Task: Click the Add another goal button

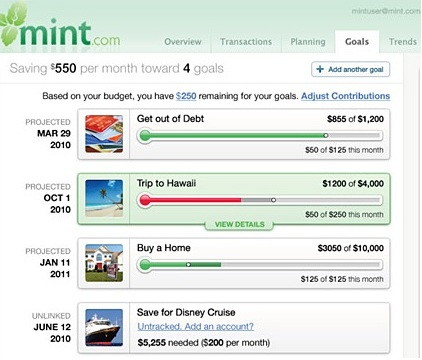Action: pos(350,69)
